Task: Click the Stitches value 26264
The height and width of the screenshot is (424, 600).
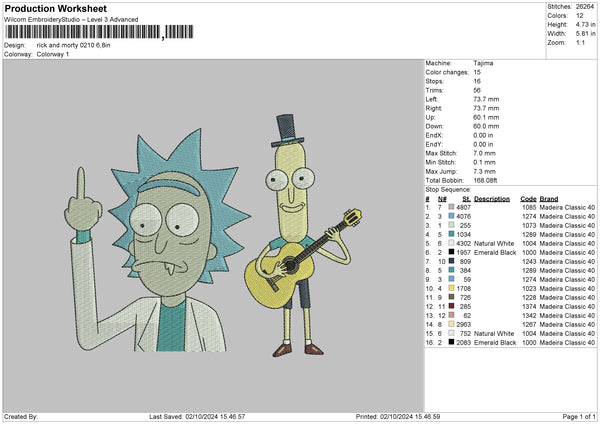Action: [585, 7]
